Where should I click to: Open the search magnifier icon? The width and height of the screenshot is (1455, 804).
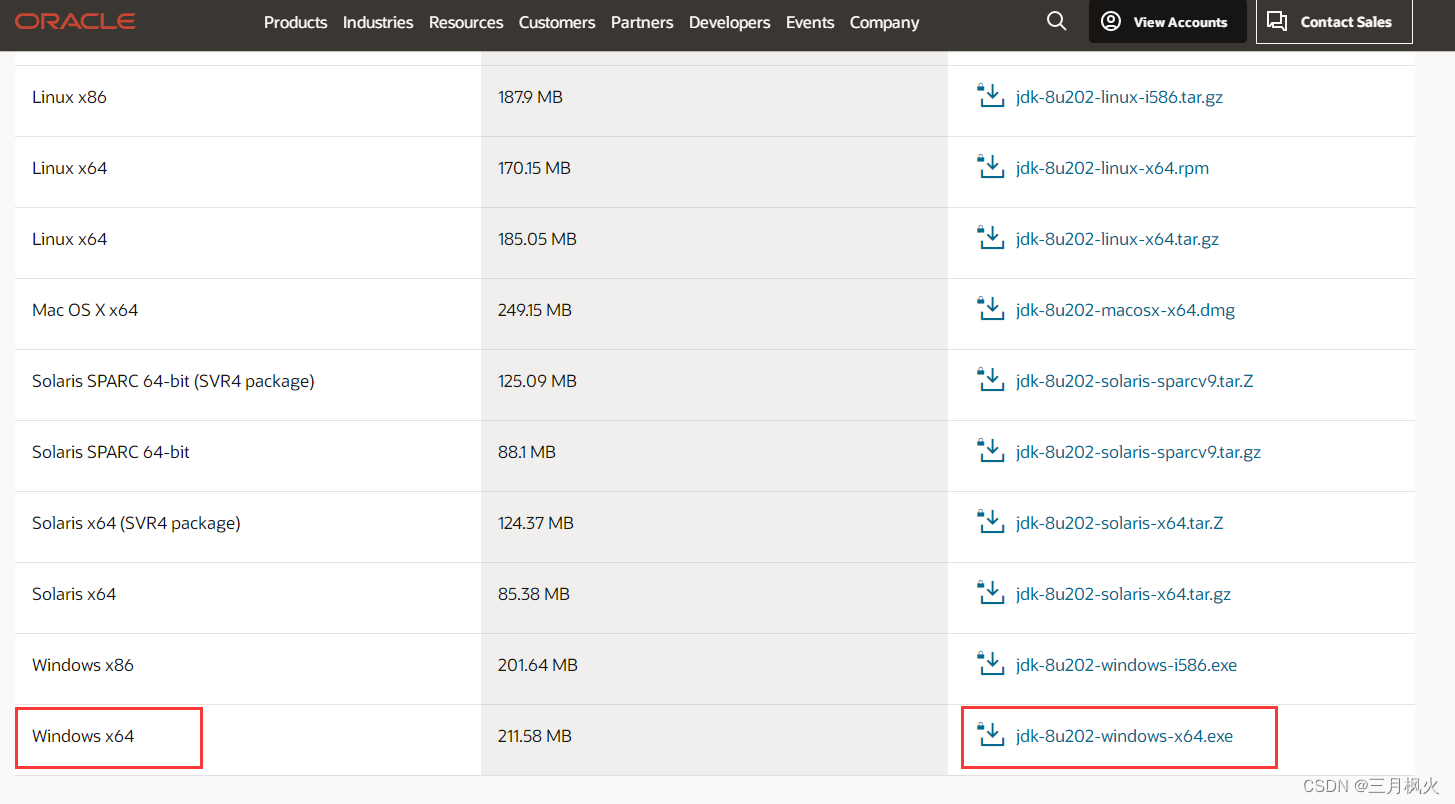[1057, 21]
